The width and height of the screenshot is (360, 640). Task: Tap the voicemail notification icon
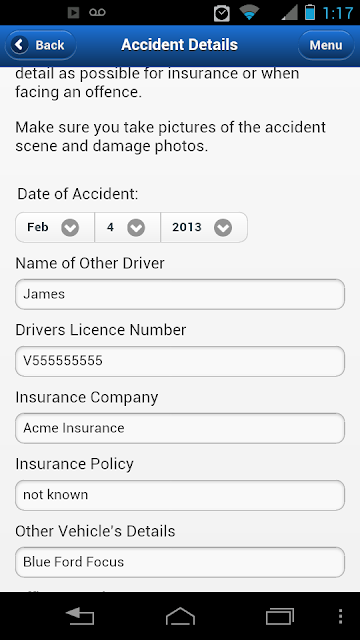(97, 13)
